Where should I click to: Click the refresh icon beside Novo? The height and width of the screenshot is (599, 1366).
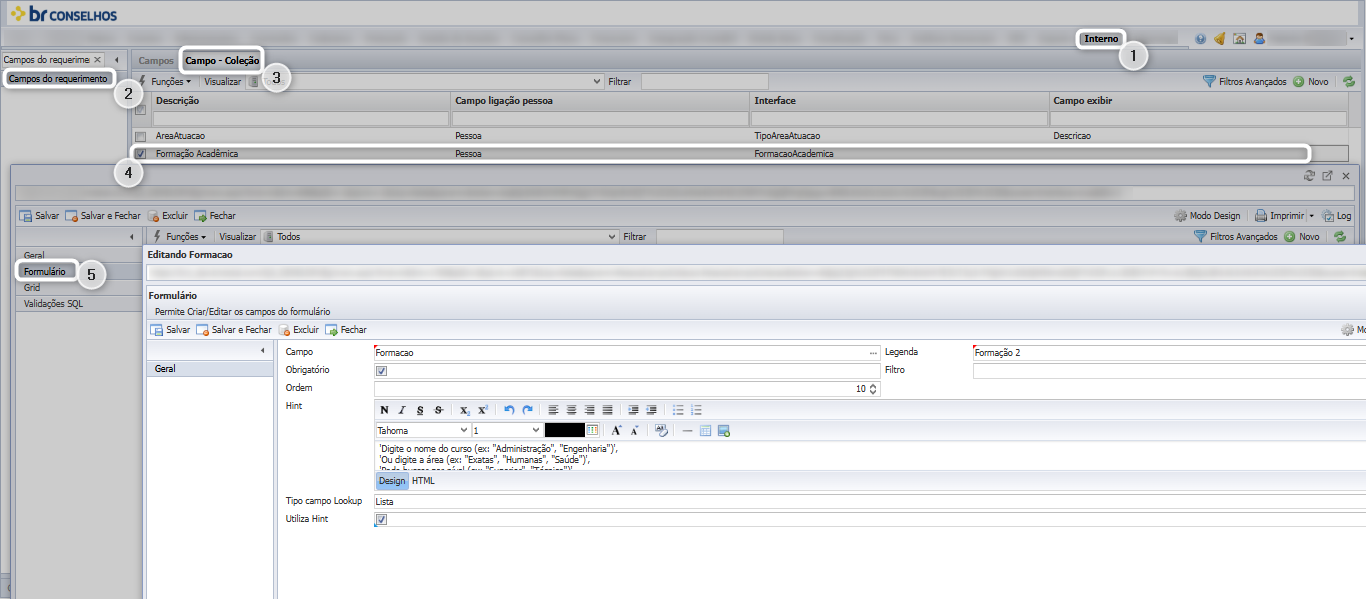tap(1348, 81)
